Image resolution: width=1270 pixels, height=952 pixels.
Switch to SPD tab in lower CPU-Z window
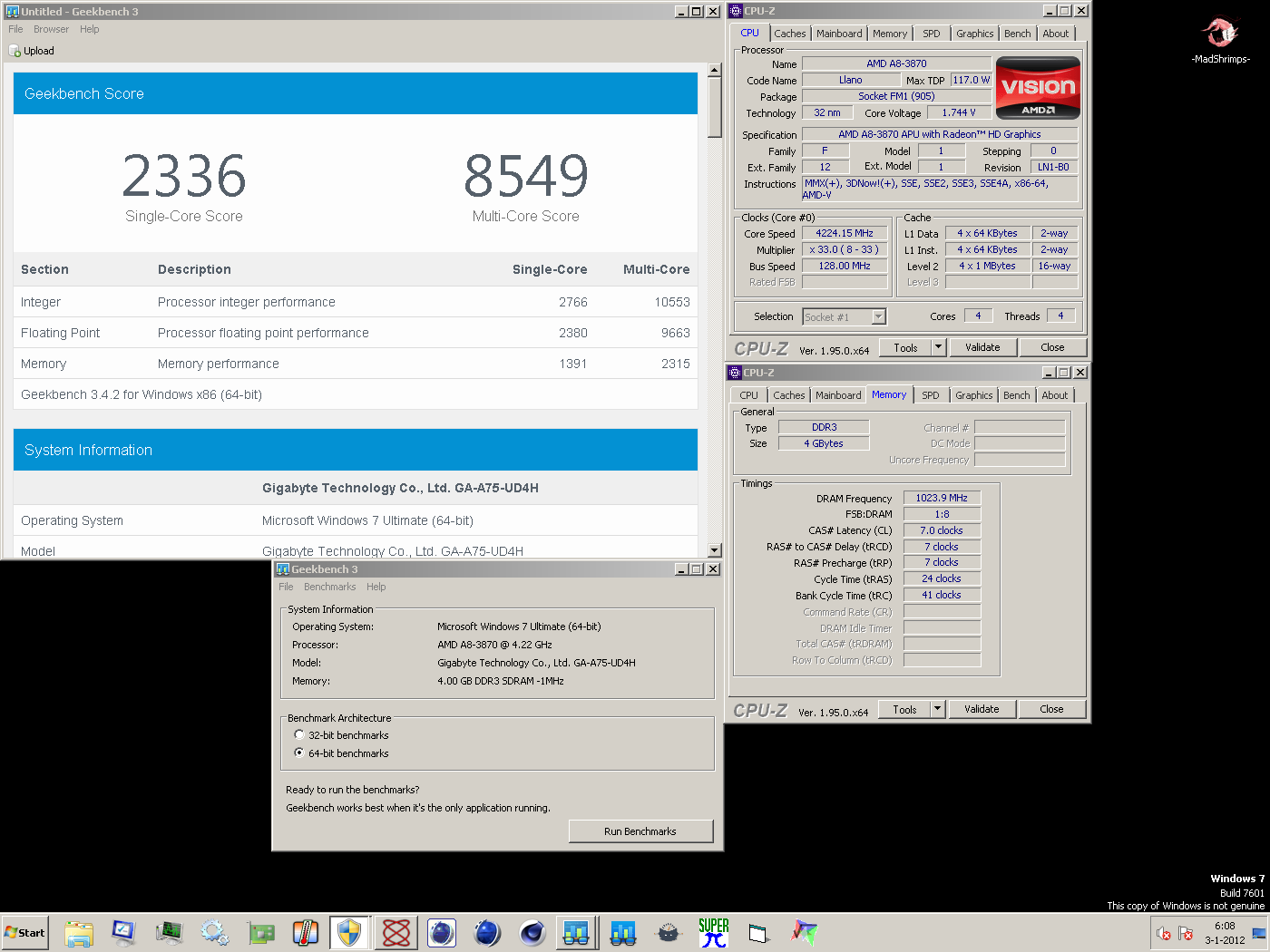(931, 395)
